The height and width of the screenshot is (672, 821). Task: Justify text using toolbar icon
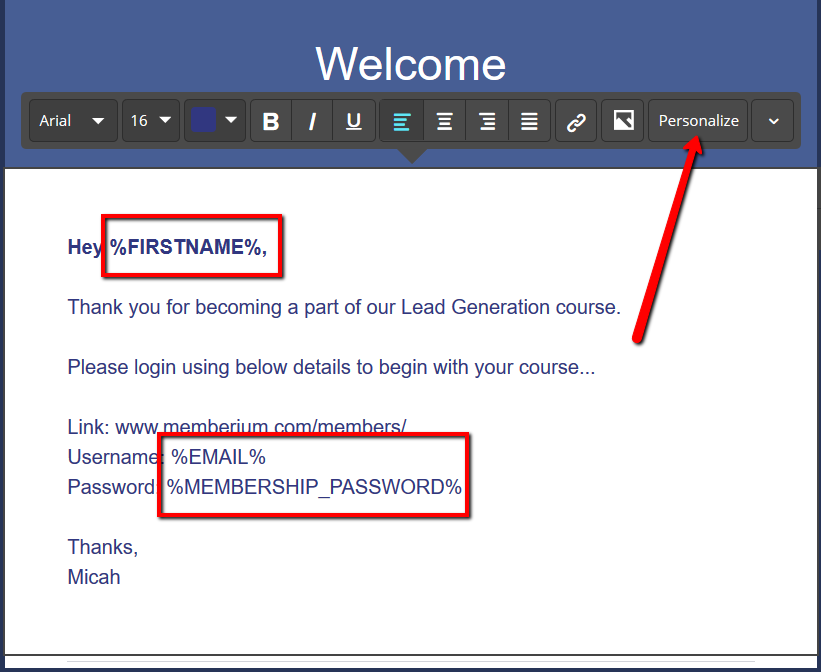[x=529, y=121]
